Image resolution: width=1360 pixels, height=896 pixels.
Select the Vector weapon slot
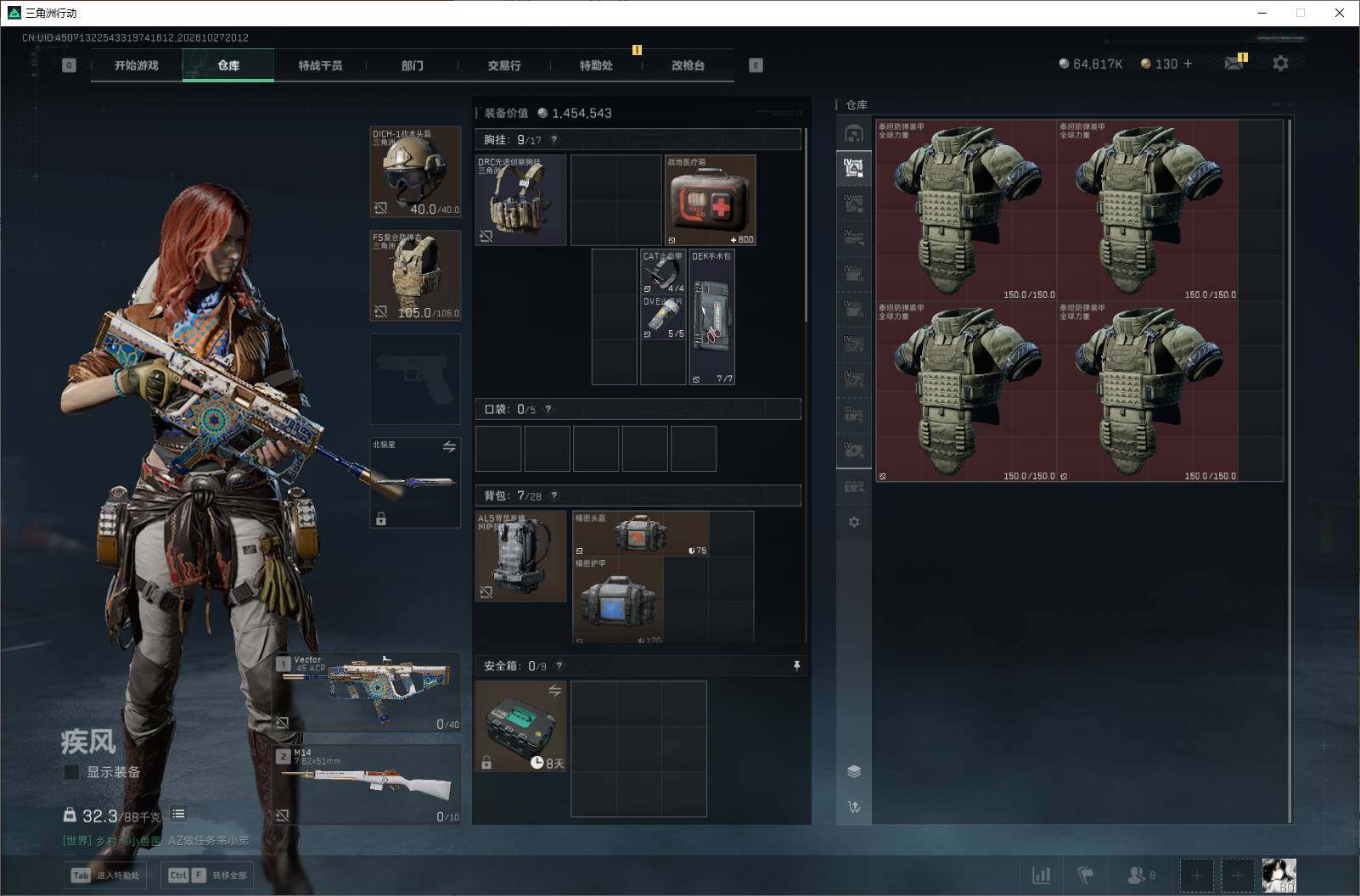(367, 692)
